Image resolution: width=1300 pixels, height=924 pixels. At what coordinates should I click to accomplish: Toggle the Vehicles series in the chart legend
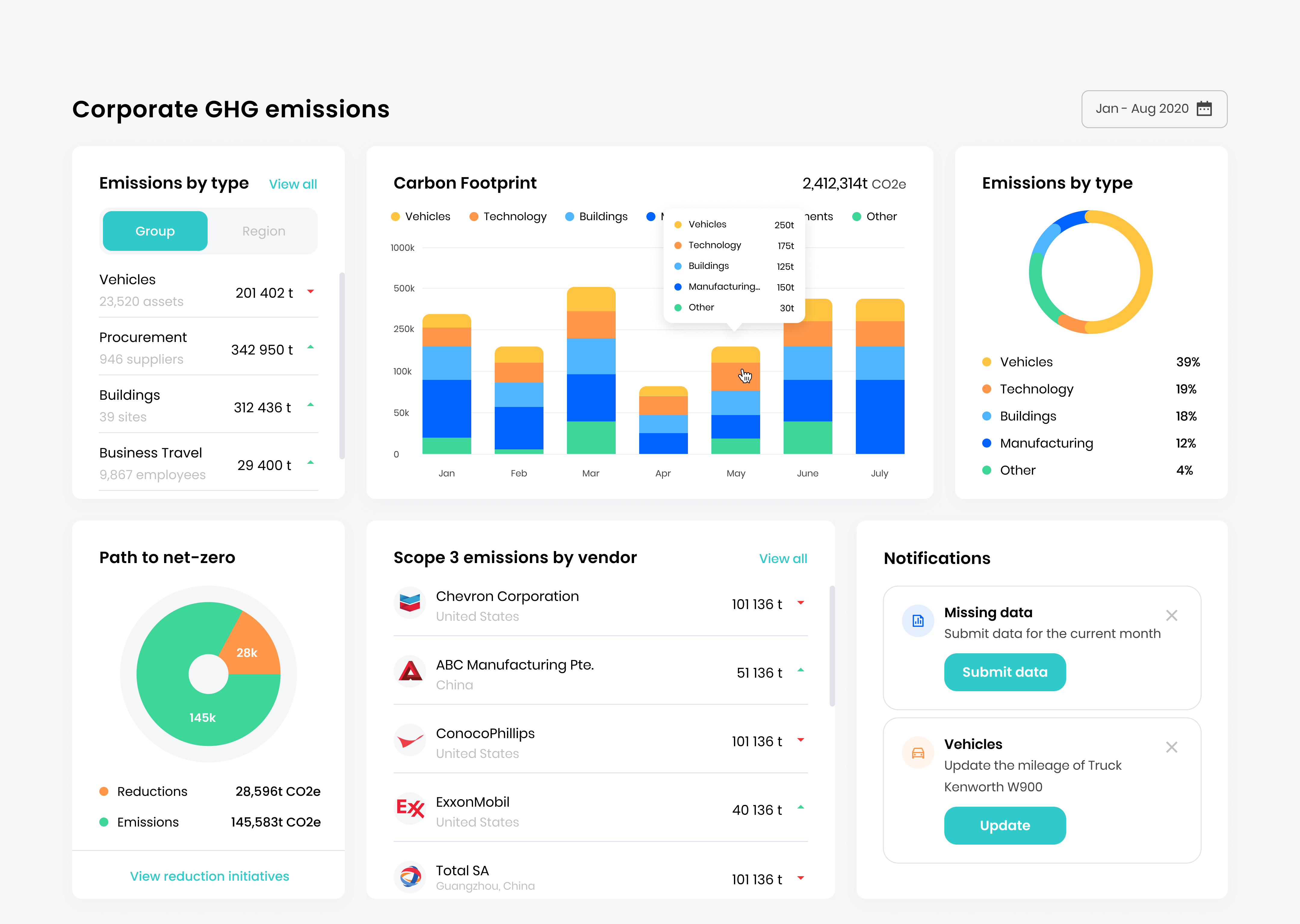pos(421,216)
